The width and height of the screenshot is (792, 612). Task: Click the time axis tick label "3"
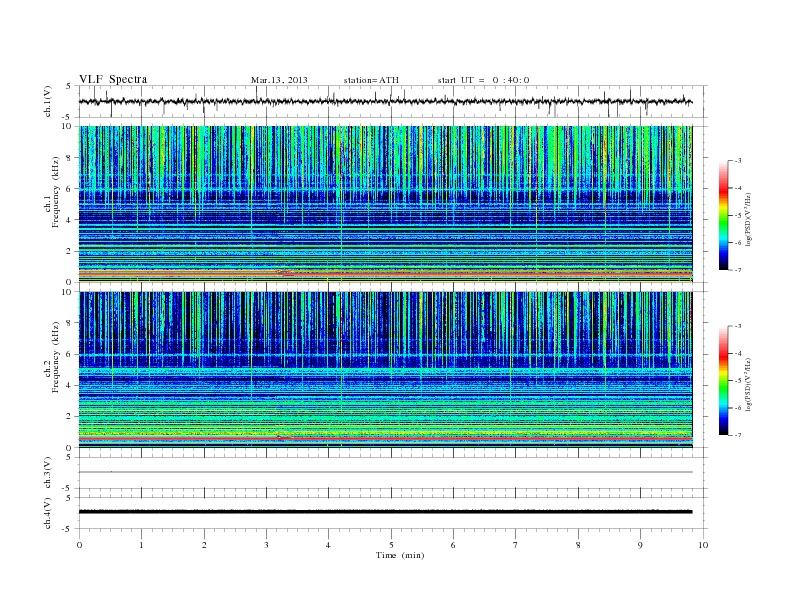266,545
